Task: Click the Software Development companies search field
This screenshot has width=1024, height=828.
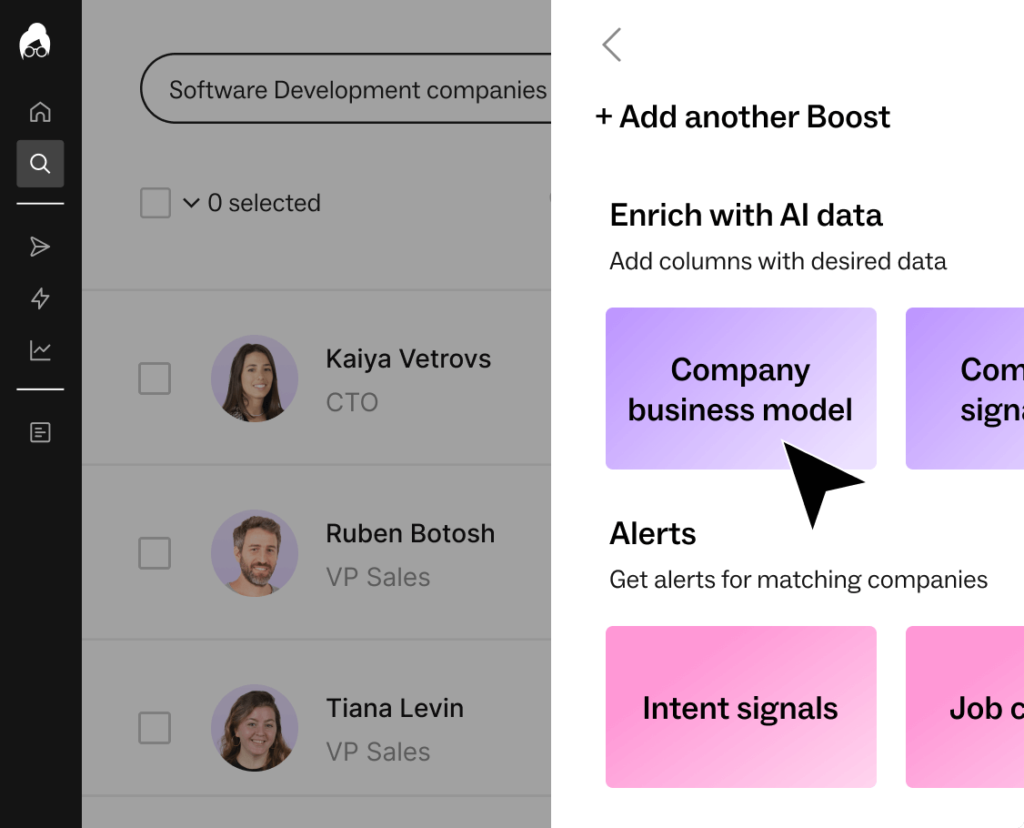Action: (345, 89)
